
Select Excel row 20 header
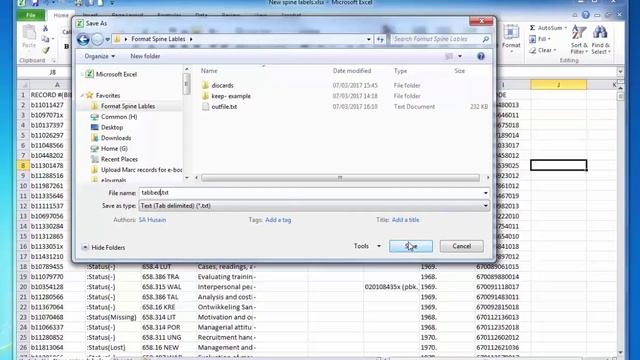[x=23, y=287]
